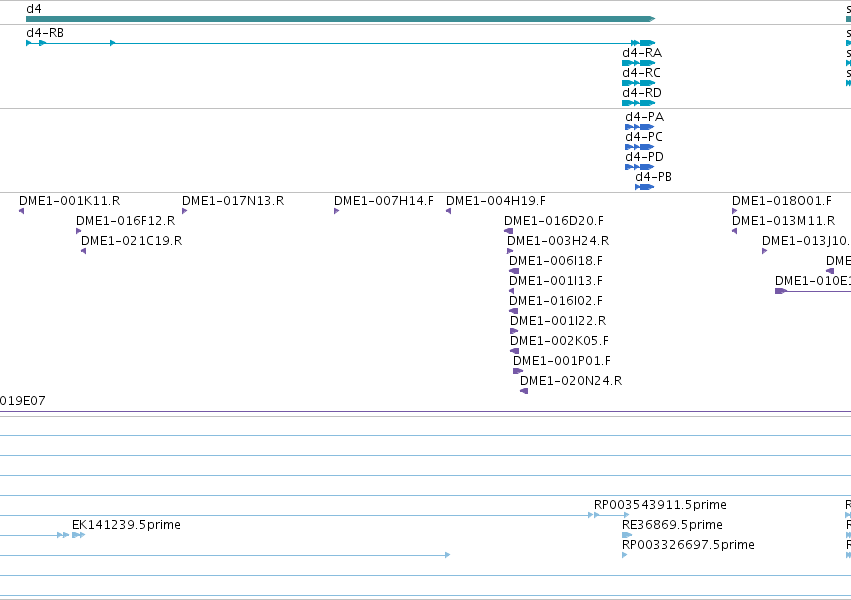Select the d4 gene label
The height and width of the screenshot is (600, 851).
[x=34, y=9]
